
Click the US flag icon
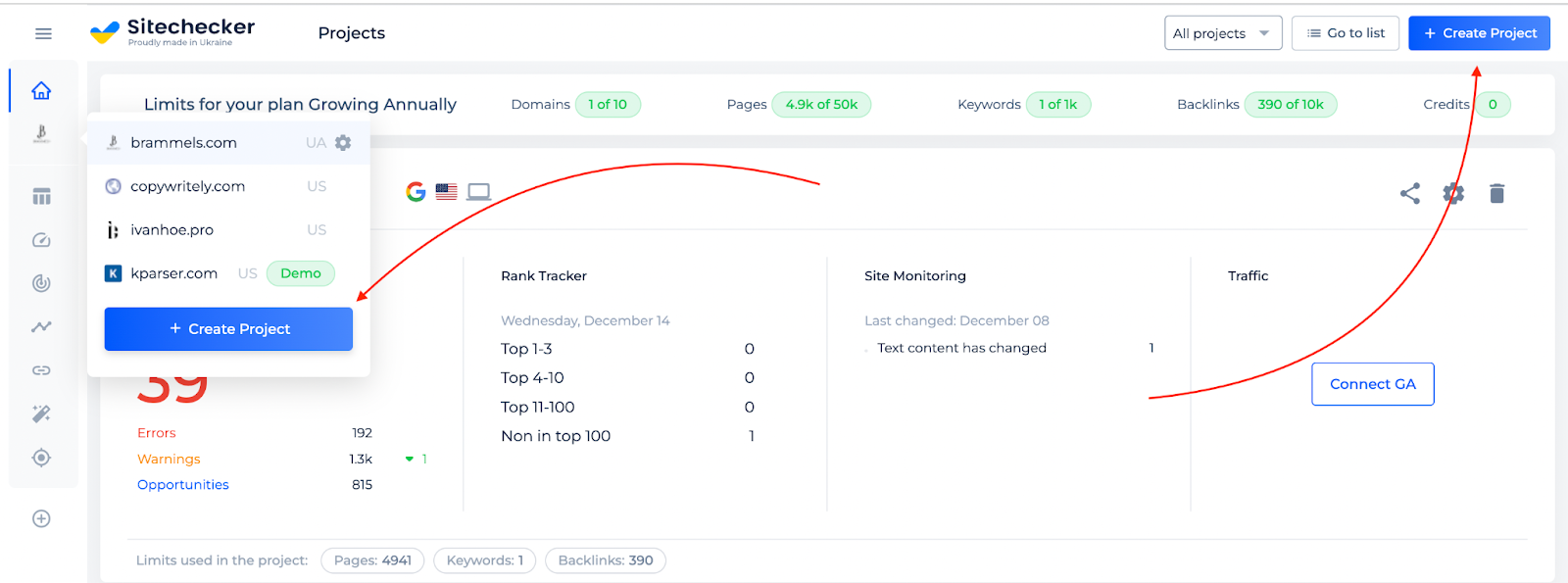447,192
